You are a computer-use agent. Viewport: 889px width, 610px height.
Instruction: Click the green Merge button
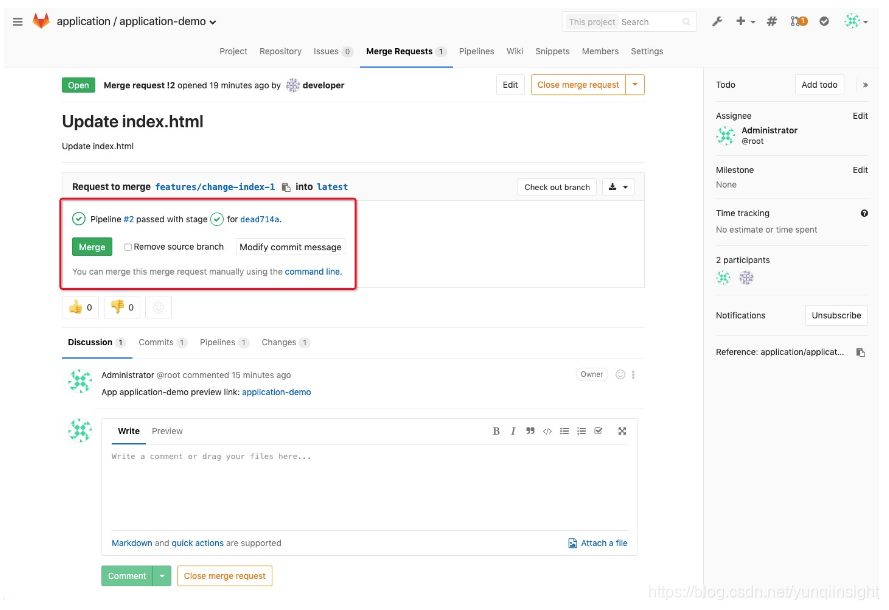[92, 247]
